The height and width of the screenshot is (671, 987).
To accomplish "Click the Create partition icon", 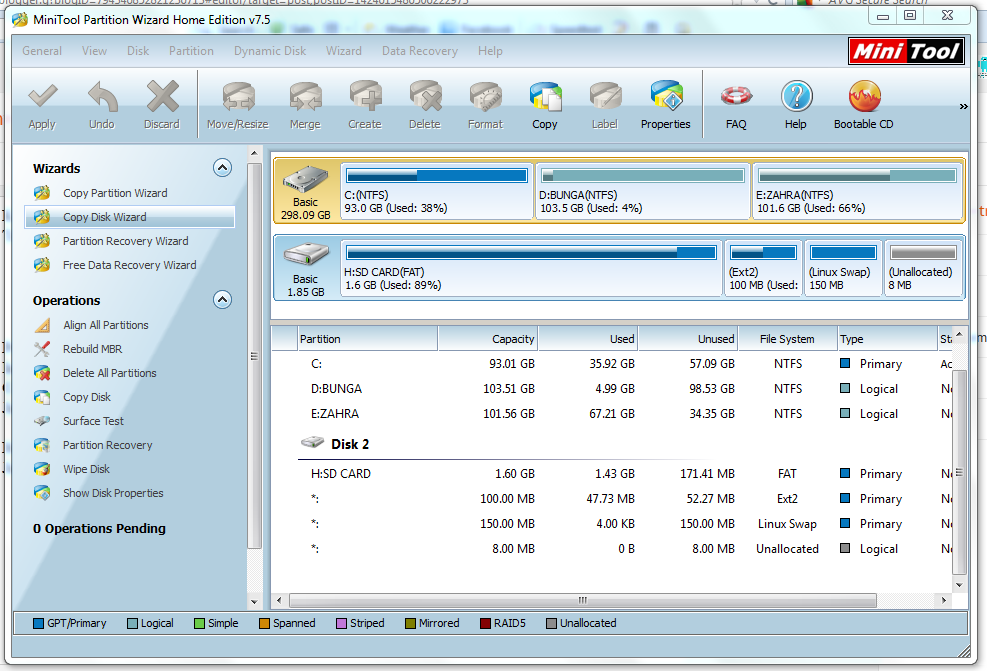I will coord(365,98).
